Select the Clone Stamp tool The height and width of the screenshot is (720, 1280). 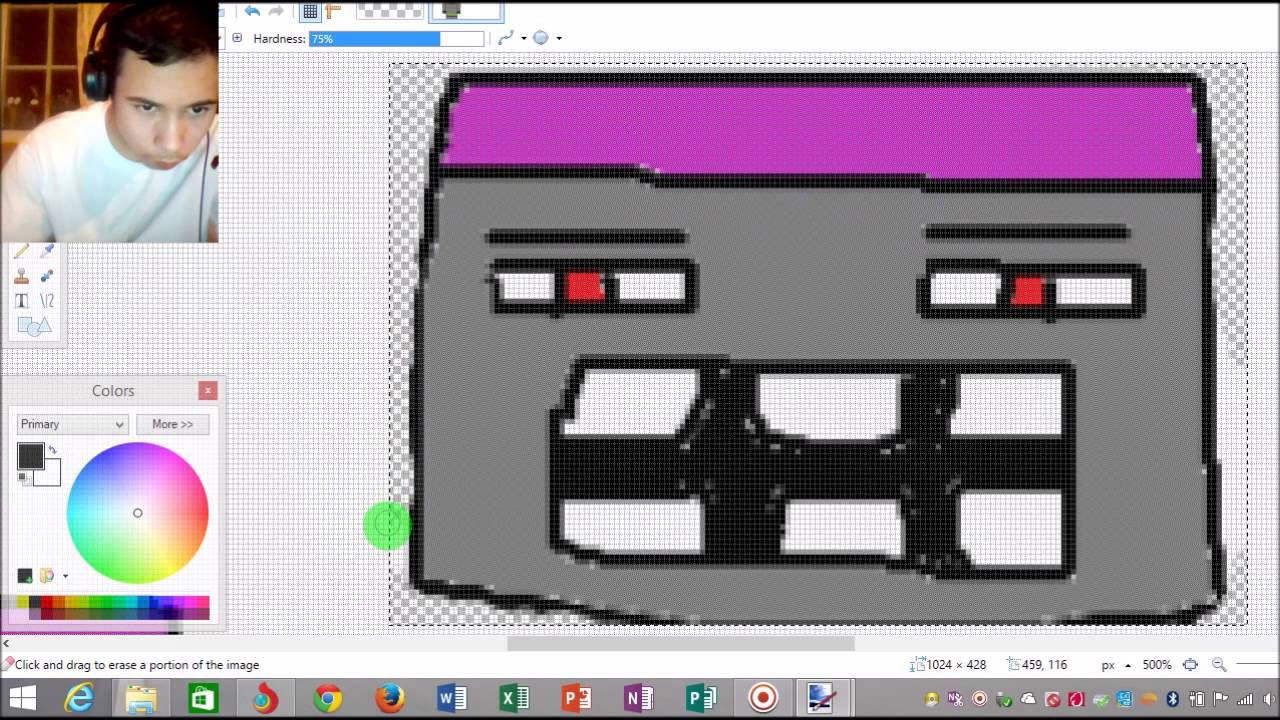21,276
